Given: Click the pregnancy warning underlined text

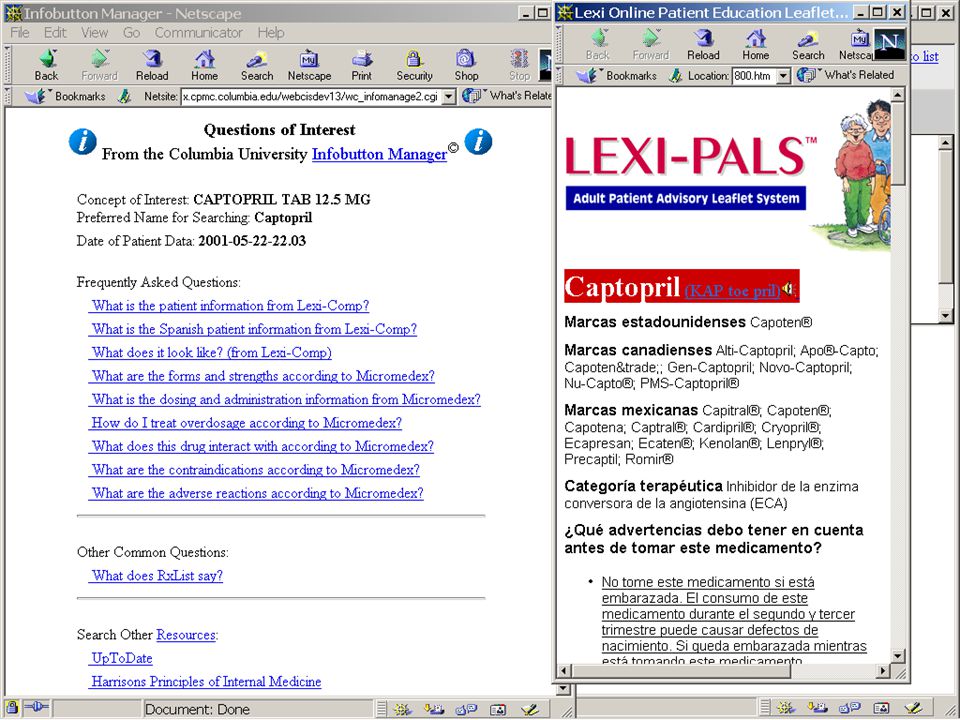Looking at the screenshot, I should 733,621.
